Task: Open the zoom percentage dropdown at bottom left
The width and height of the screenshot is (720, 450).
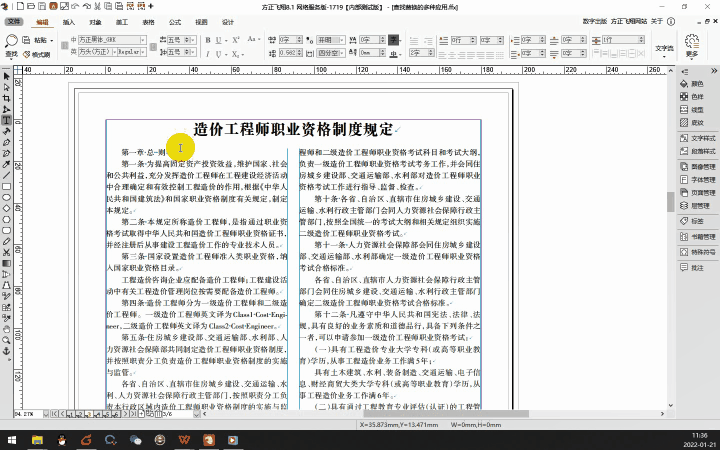Action: pyautogui.click(x=46, y=414)
